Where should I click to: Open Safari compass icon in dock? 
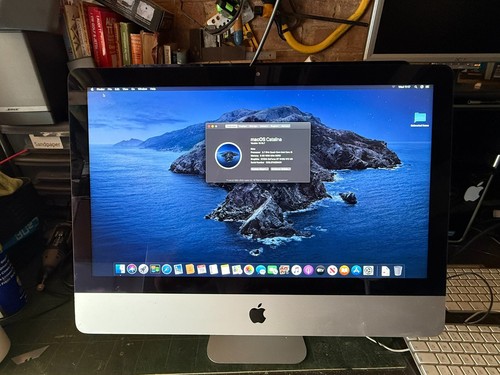(x=167, y=269)
